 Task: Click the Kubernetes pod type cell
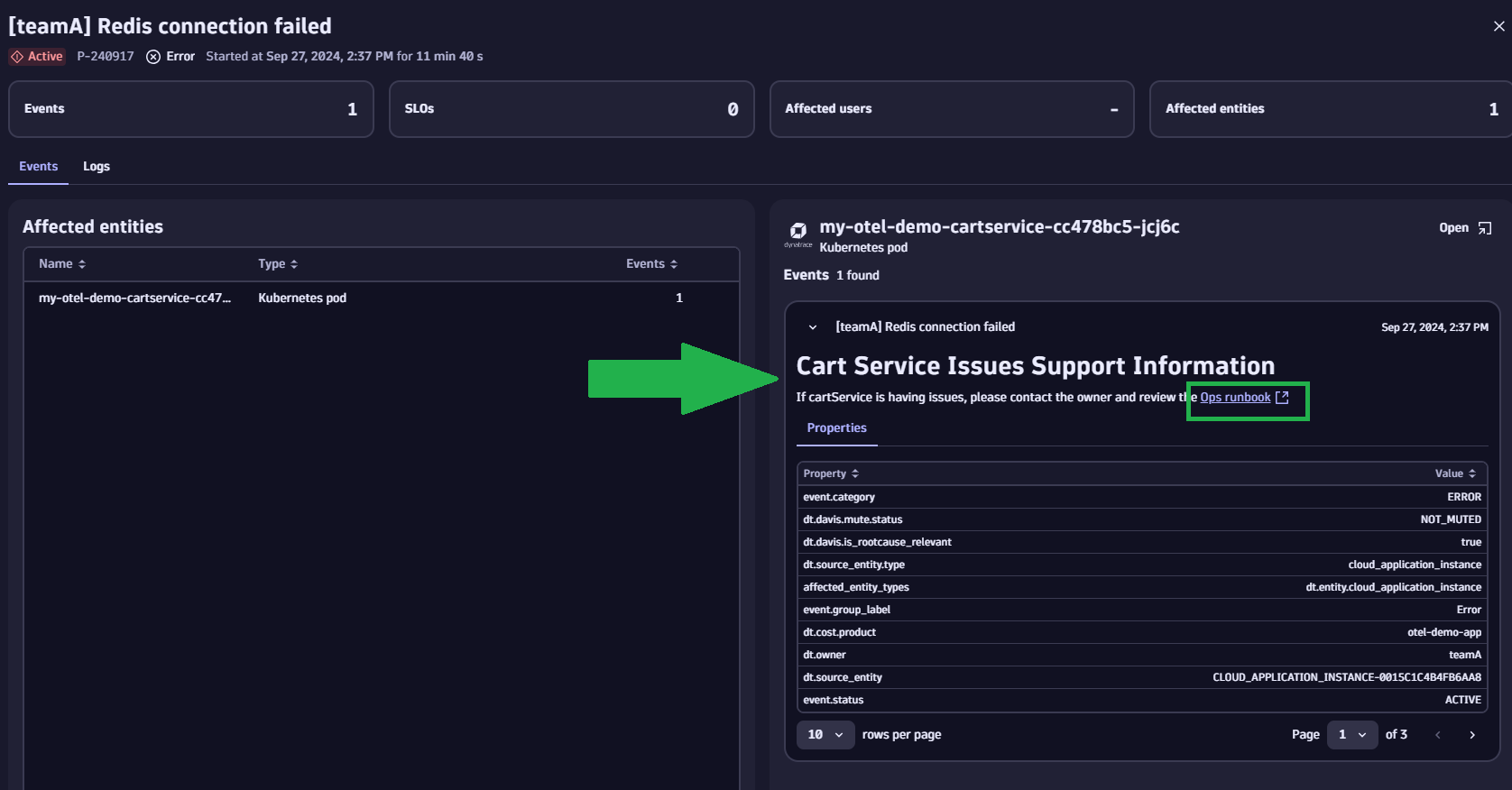(x=302, y=298)
